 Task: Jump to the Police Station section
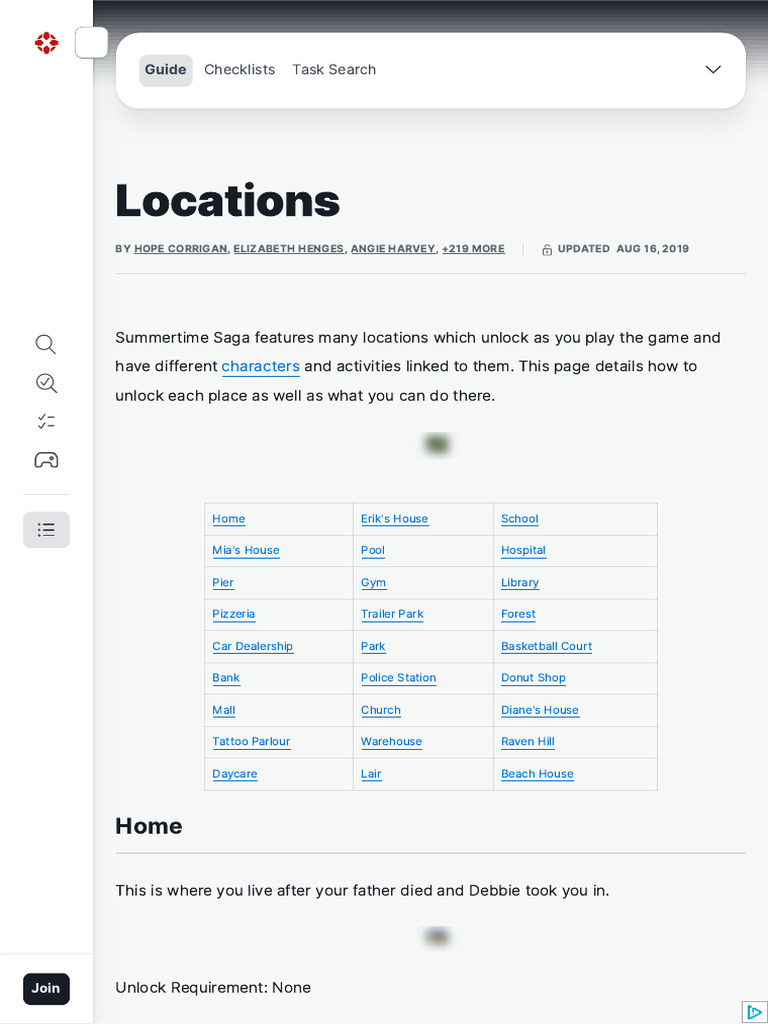tap(398, 678)
